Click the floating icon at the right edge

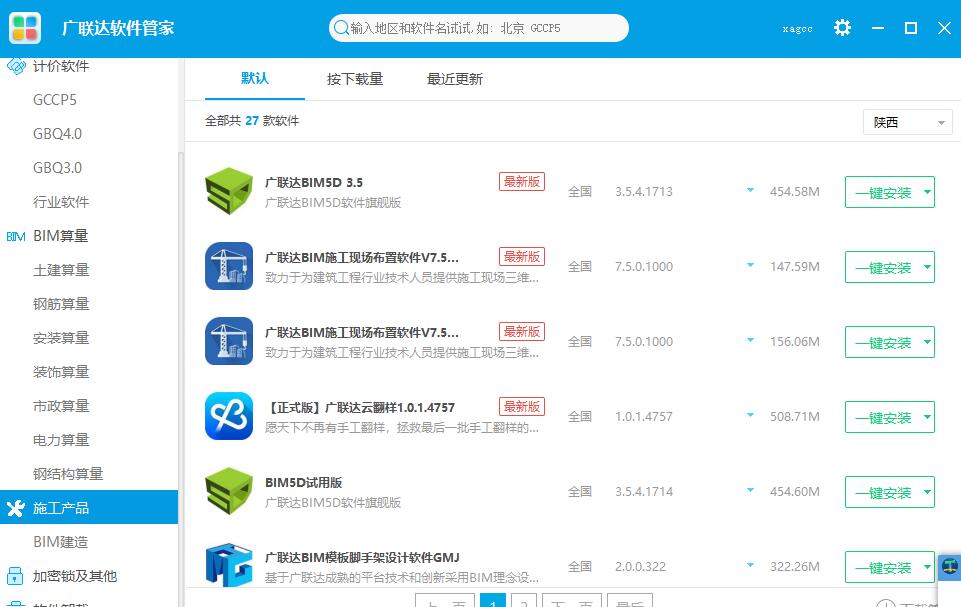(950, 565)
